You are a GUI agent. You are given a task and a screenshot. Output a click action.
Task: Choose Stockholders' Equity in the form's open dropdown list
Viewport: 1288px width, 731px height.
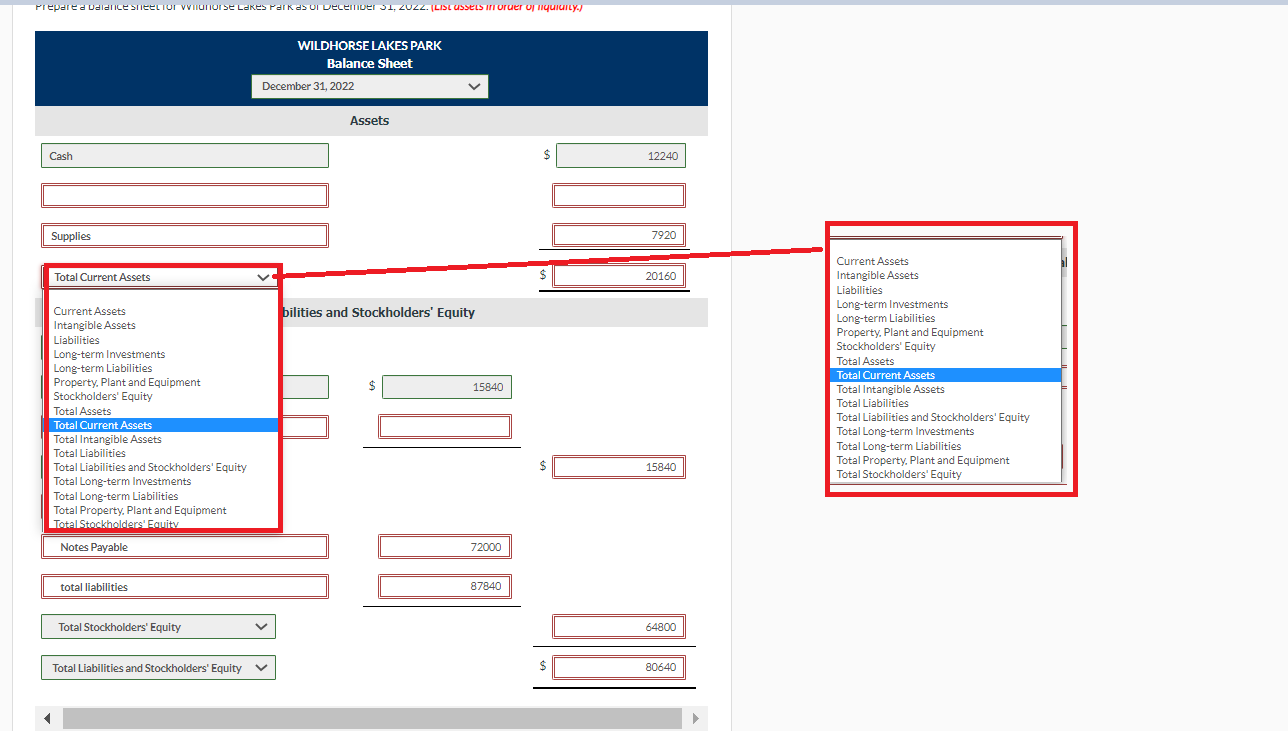point(103,396)
